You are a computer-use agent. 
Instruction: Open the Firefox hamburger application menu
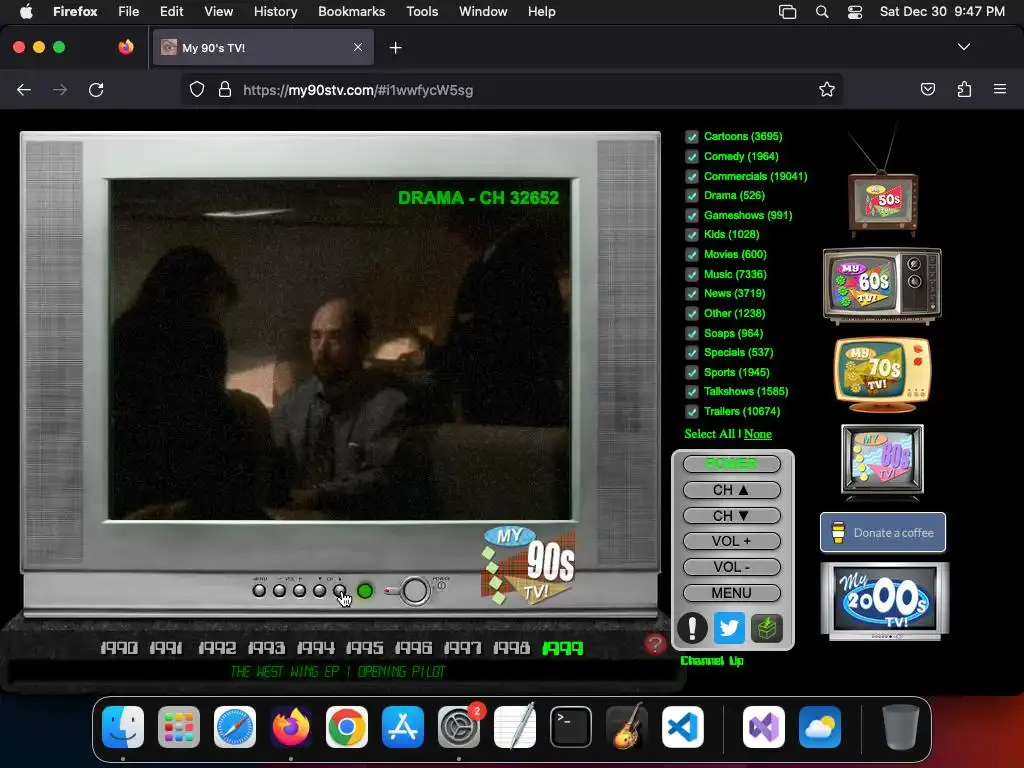pos(1000,89)
